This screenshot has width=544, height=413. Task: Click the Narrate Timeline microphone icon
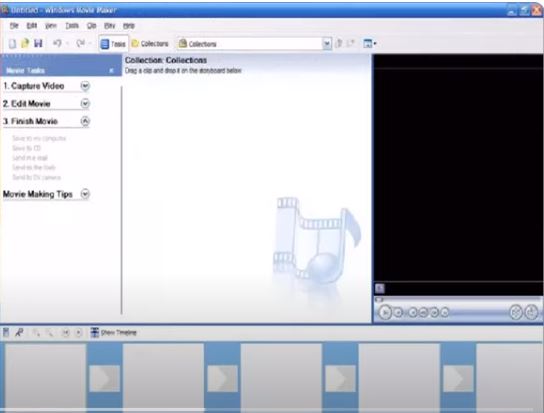click(x=19, y=332)
